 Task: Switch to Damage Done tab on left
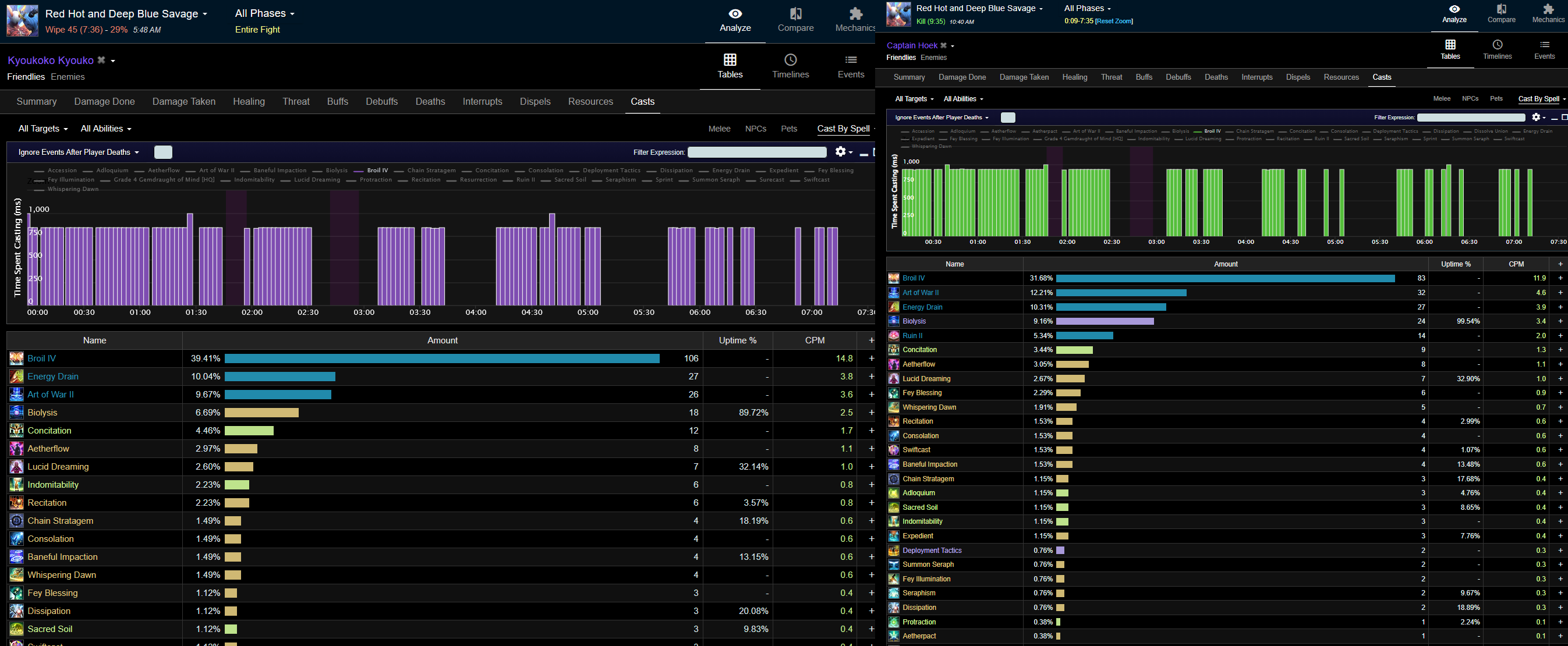(x=104, y=102)
